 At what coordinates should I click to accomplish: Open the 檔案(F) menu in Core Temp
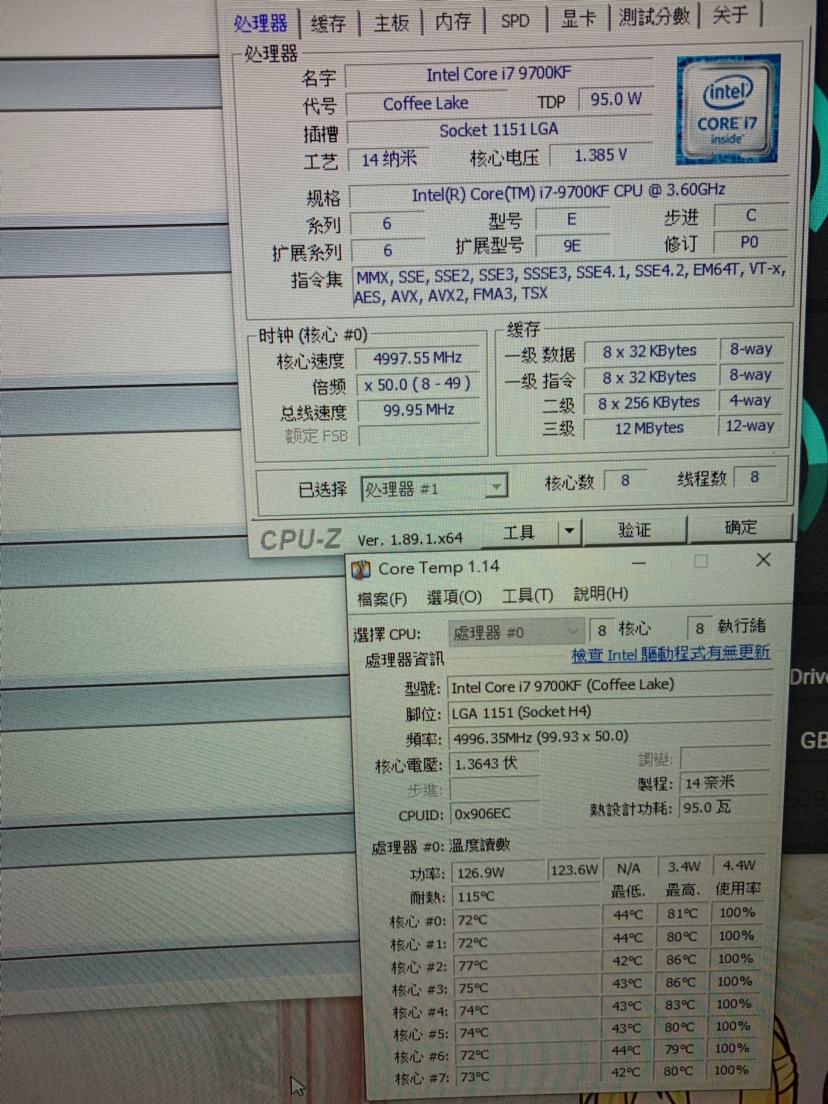382,598
